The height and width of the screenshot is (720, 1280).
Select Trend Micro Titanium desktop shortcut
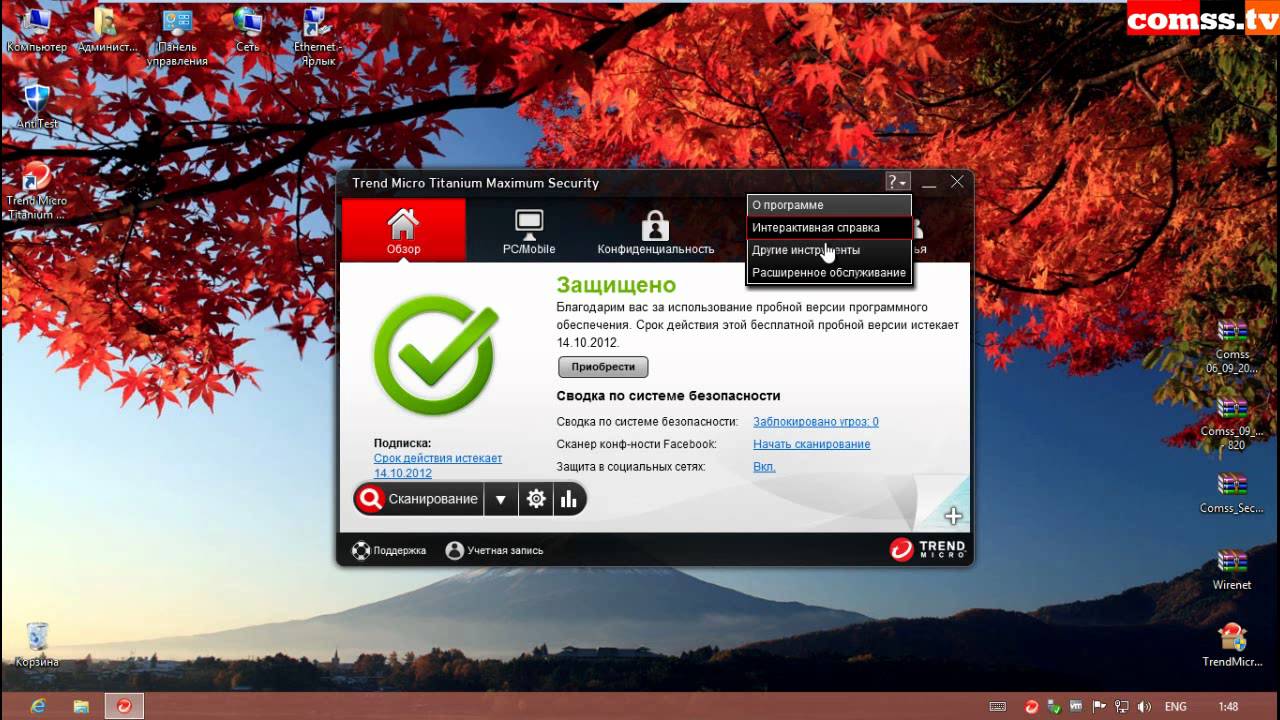pyautogui.click(x=37, y=191)
